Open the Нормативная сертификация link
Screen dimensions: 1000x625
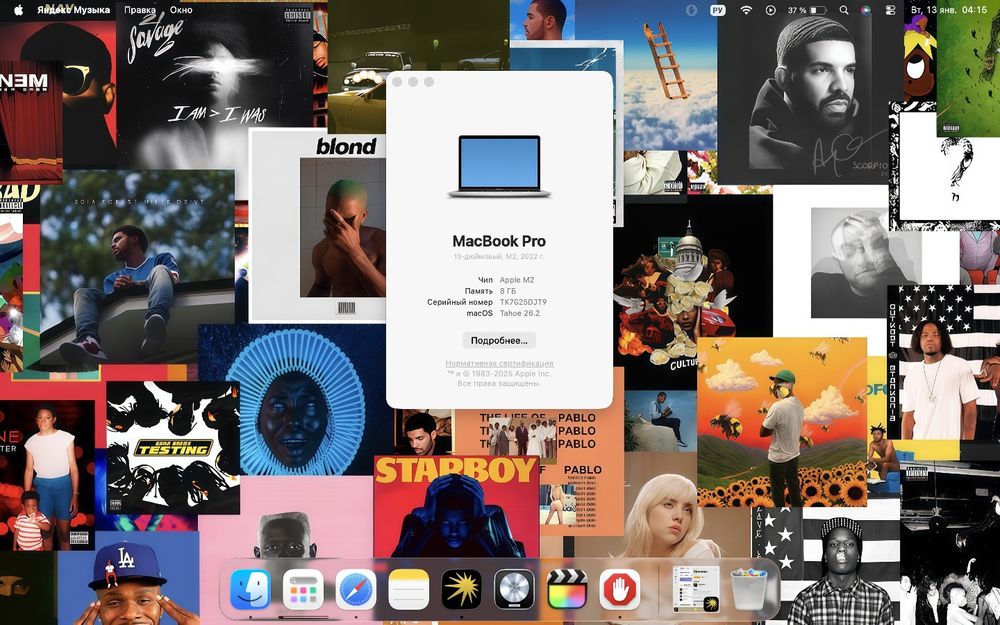pyautogui.click(x=499, y=364)
